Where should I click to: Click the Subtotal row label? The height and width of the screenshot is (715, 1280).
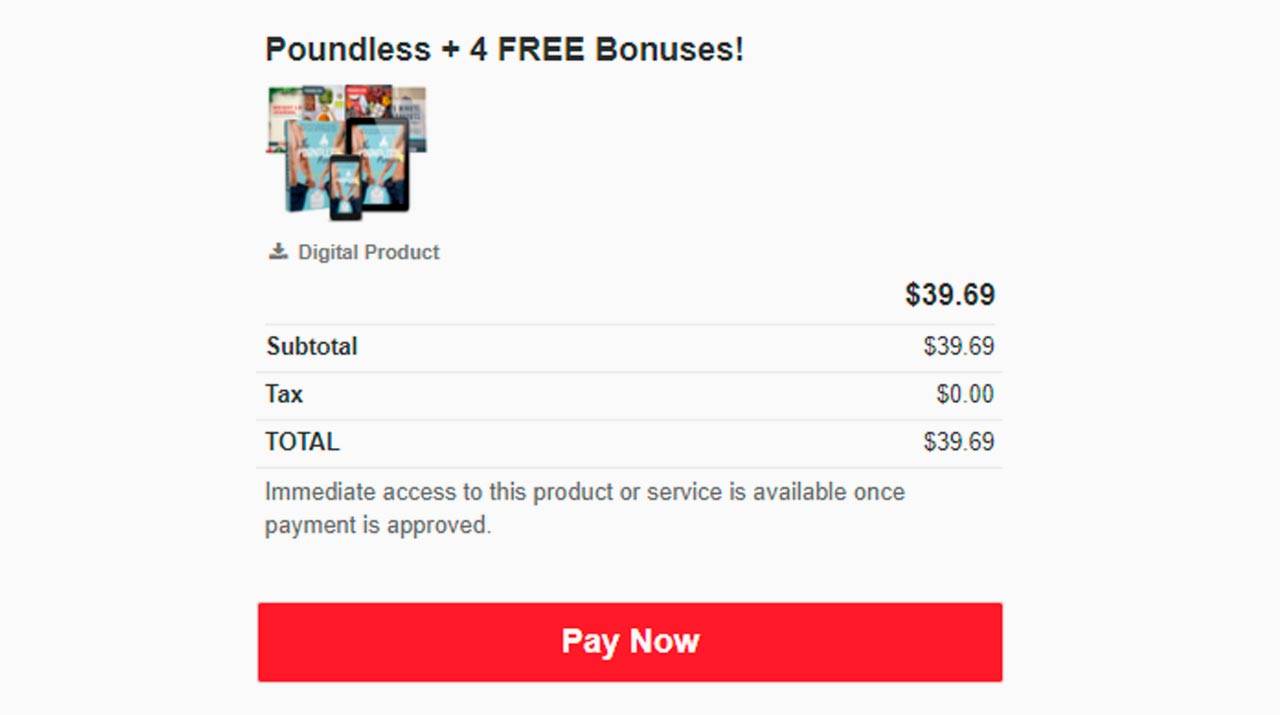point(311,347)
